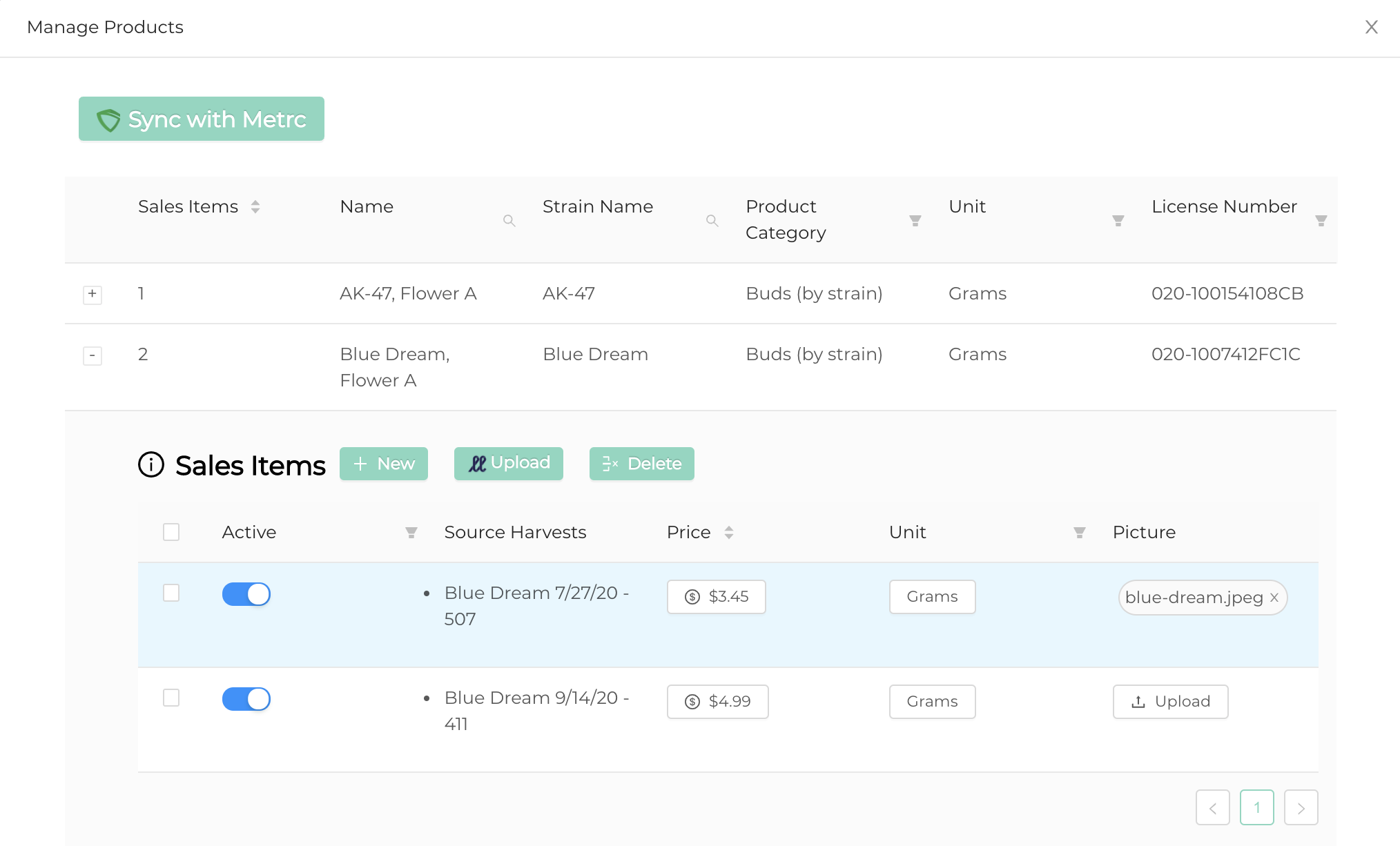The image size is (1400, 846).
Task: Click the info icon beside Sales Items
Action: (x=151, y=464)
